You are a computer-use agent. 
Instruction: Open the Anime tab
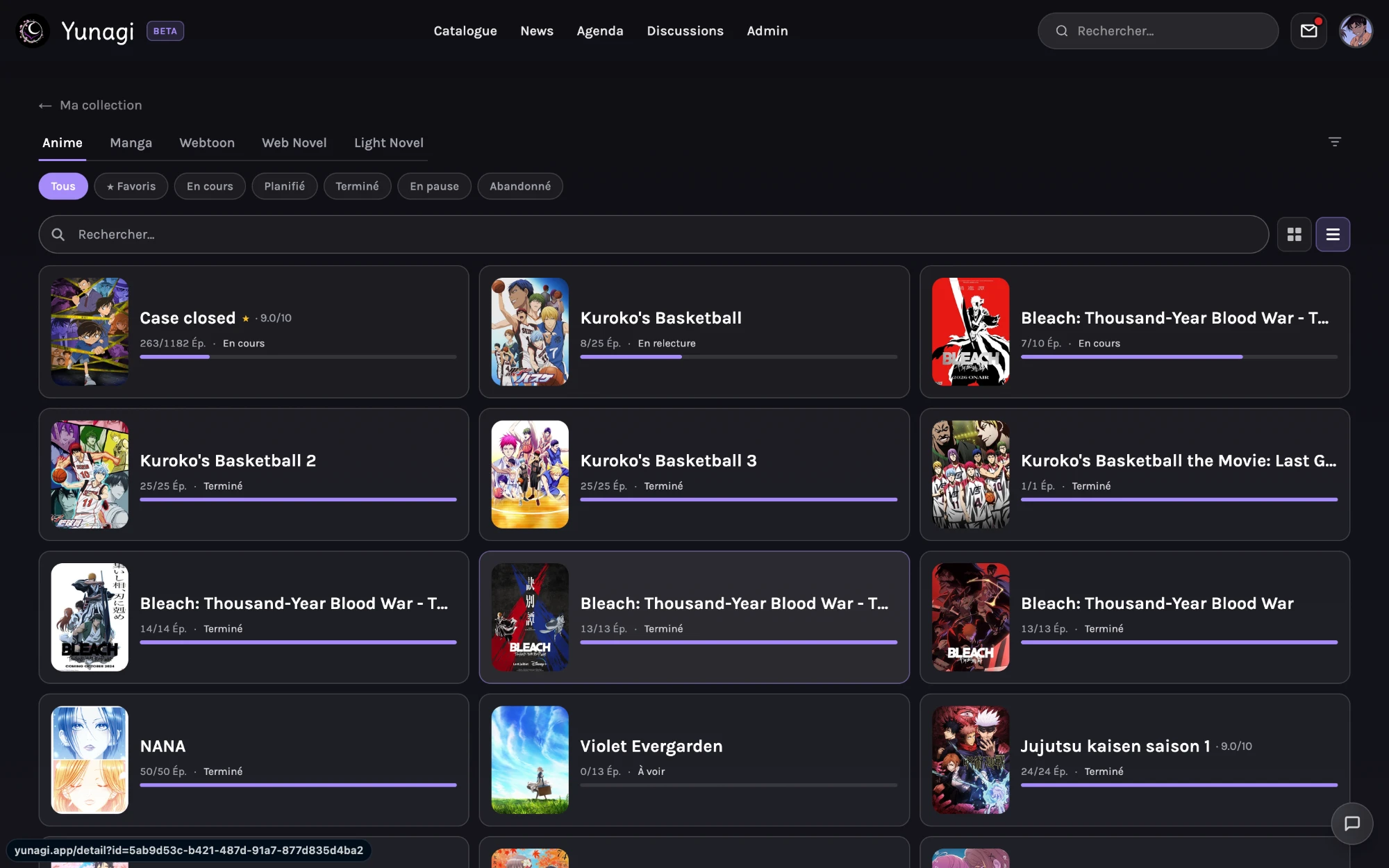click(63, 143)
